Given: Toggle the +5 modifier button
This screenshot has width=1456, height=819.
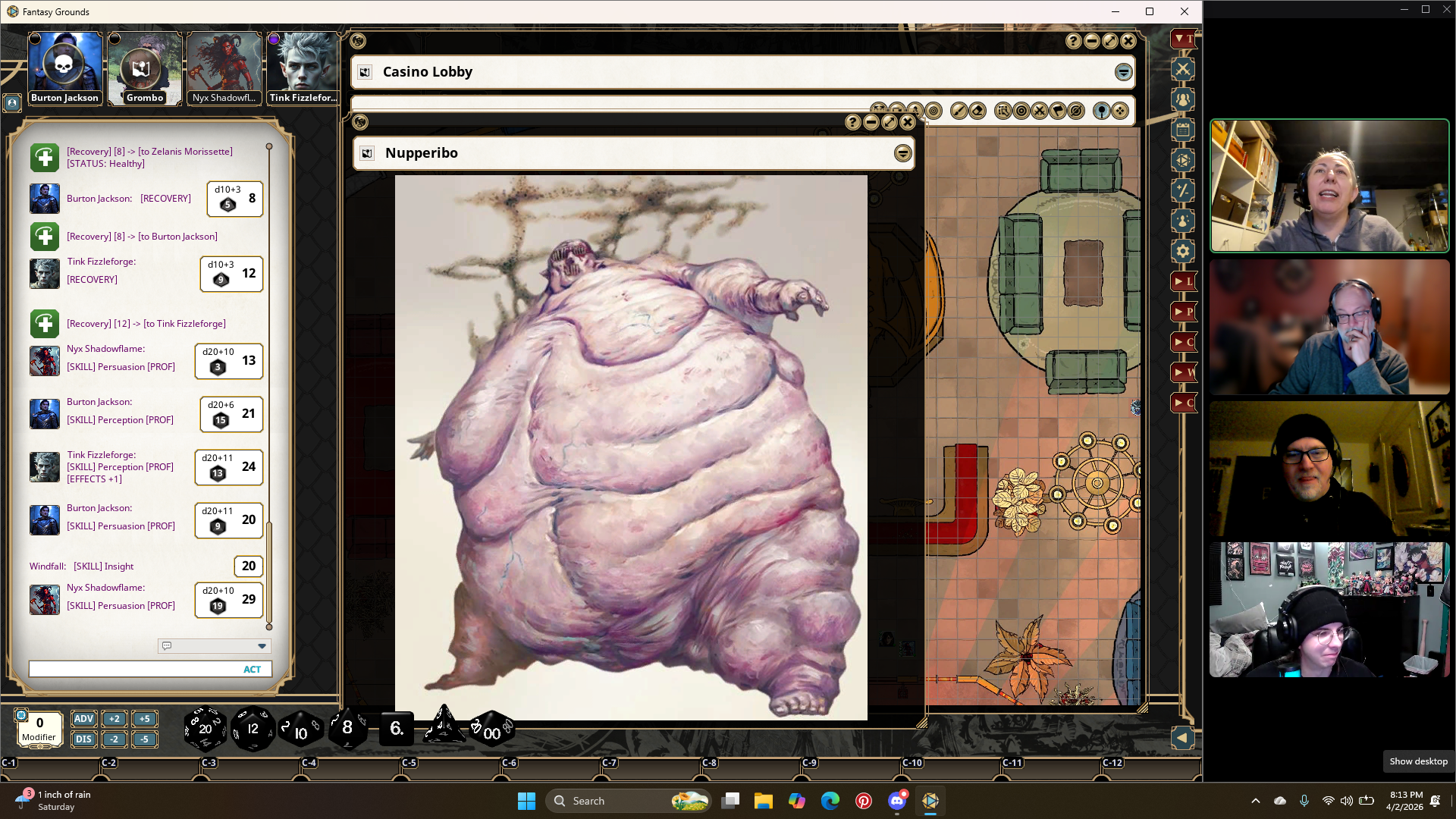Looking at the screenshot, I should tap(144, 719).
